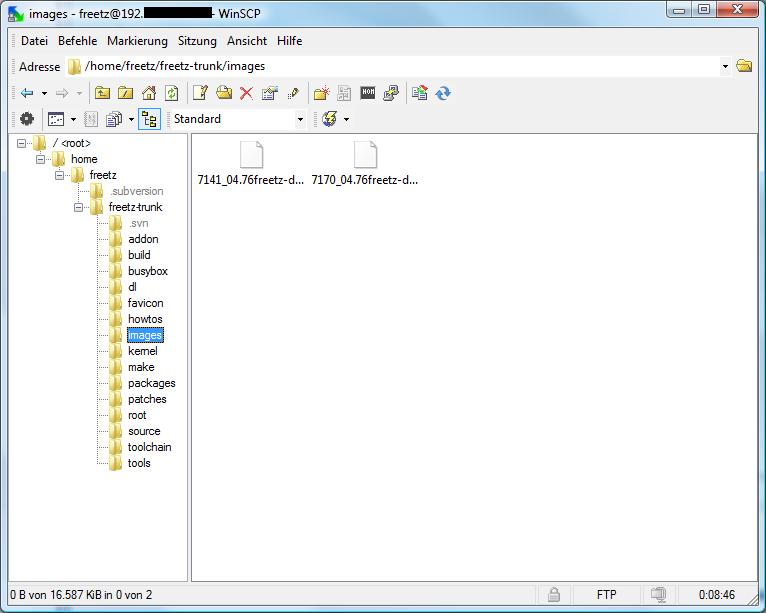This screenshot has height=613, width=766.
Task: Click the synchronize icon
Action: 443,93
